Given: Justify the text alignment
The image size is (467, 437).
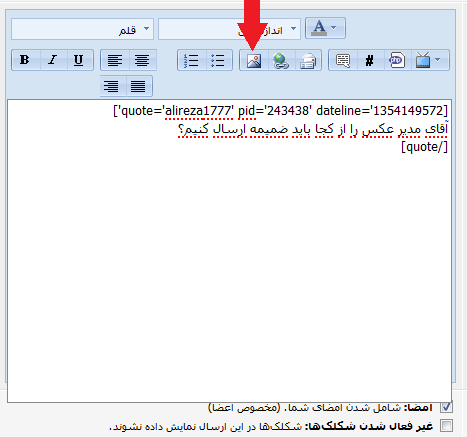Looking at the screenshot, I should click(138, 86).
